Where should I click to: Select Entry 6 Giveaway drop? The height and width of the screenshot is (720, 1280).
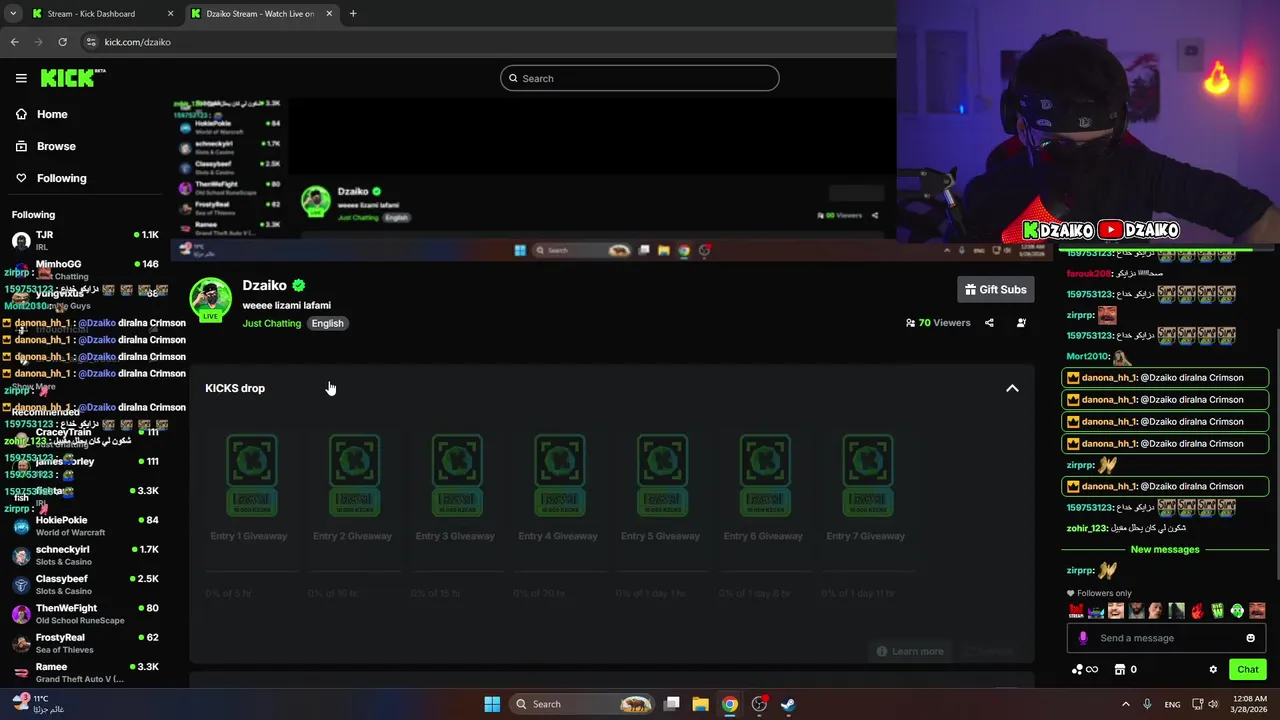pyautogui.click(x=764, y=488)
